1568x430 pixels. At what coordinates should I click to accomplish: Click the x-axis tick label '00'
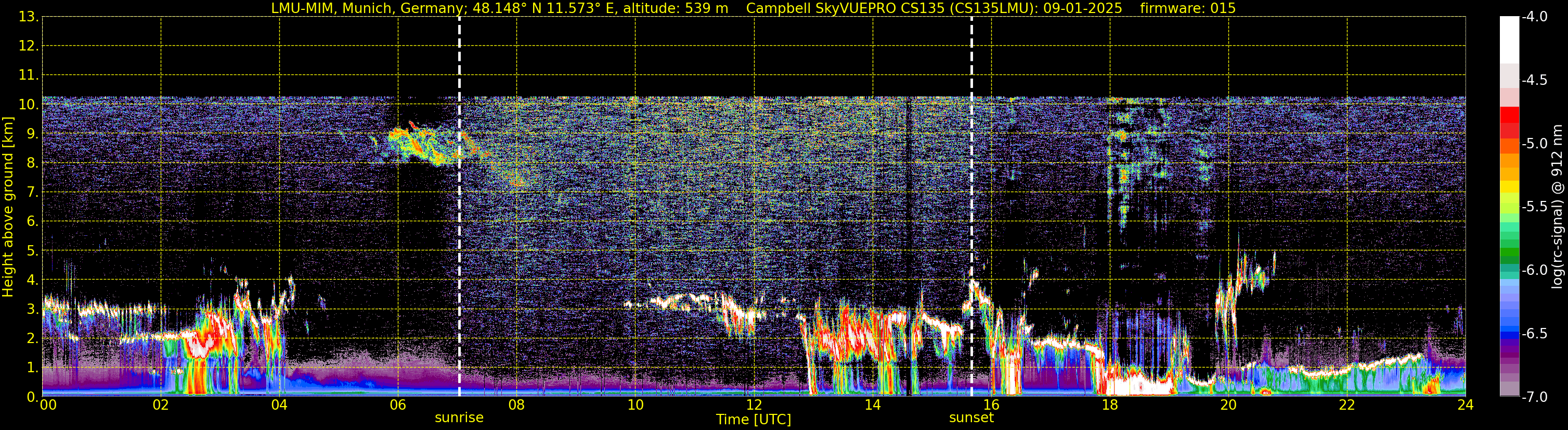pyautogui.click(x=48, y=405)
